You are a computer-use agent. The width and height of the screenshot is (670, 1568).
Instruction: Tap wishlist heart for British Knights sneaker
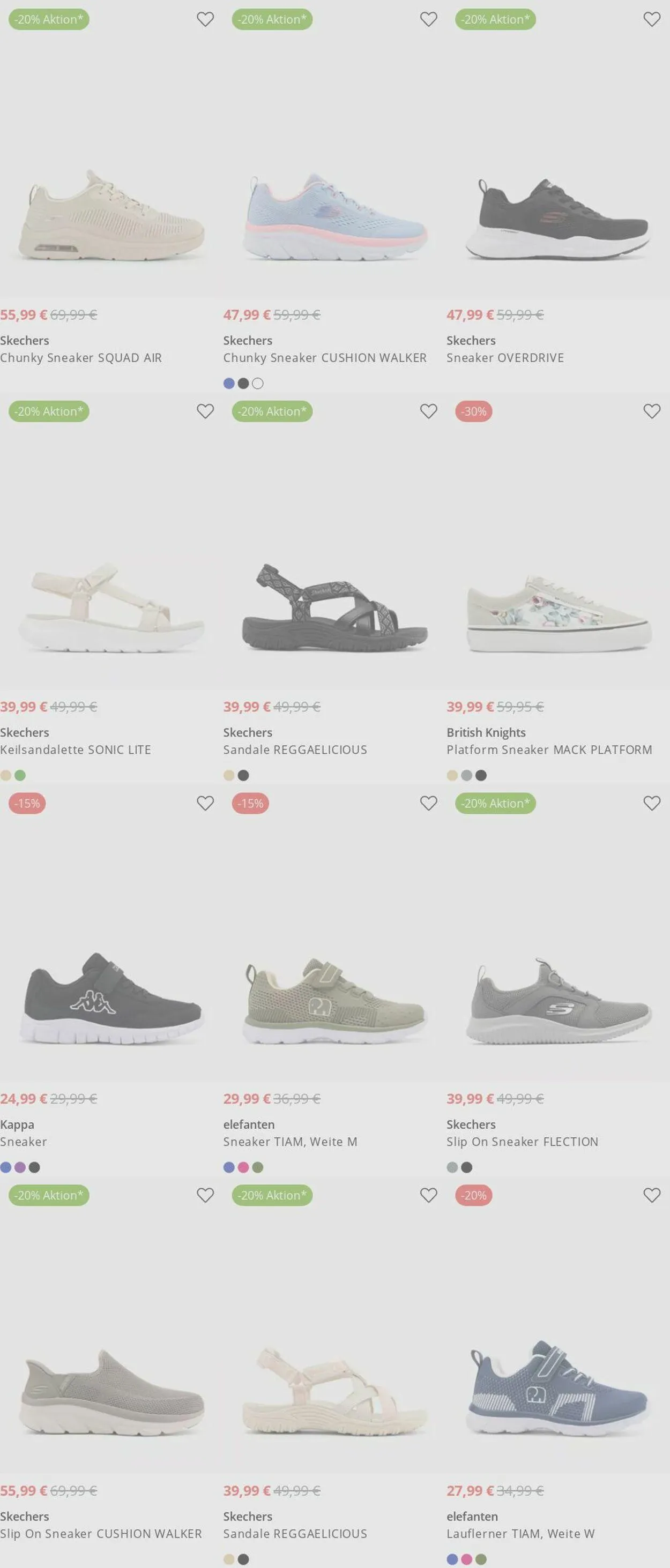[652, 411]
